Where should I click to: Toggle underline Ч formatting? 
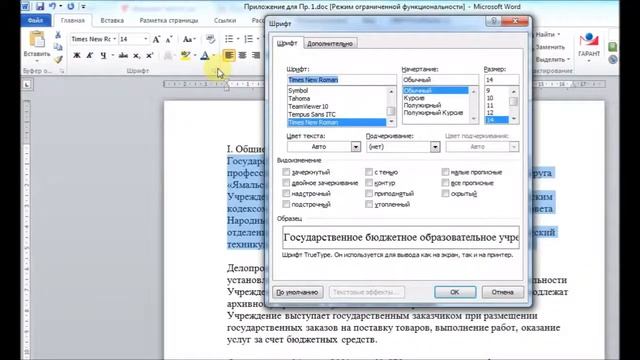tap(103, 55)
